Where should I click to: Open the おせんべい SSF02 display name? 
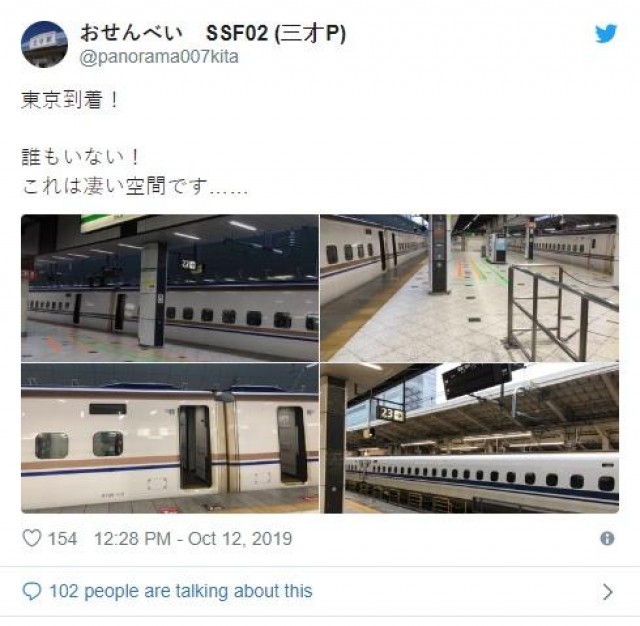pyautogui.click(x=213, y=33)
